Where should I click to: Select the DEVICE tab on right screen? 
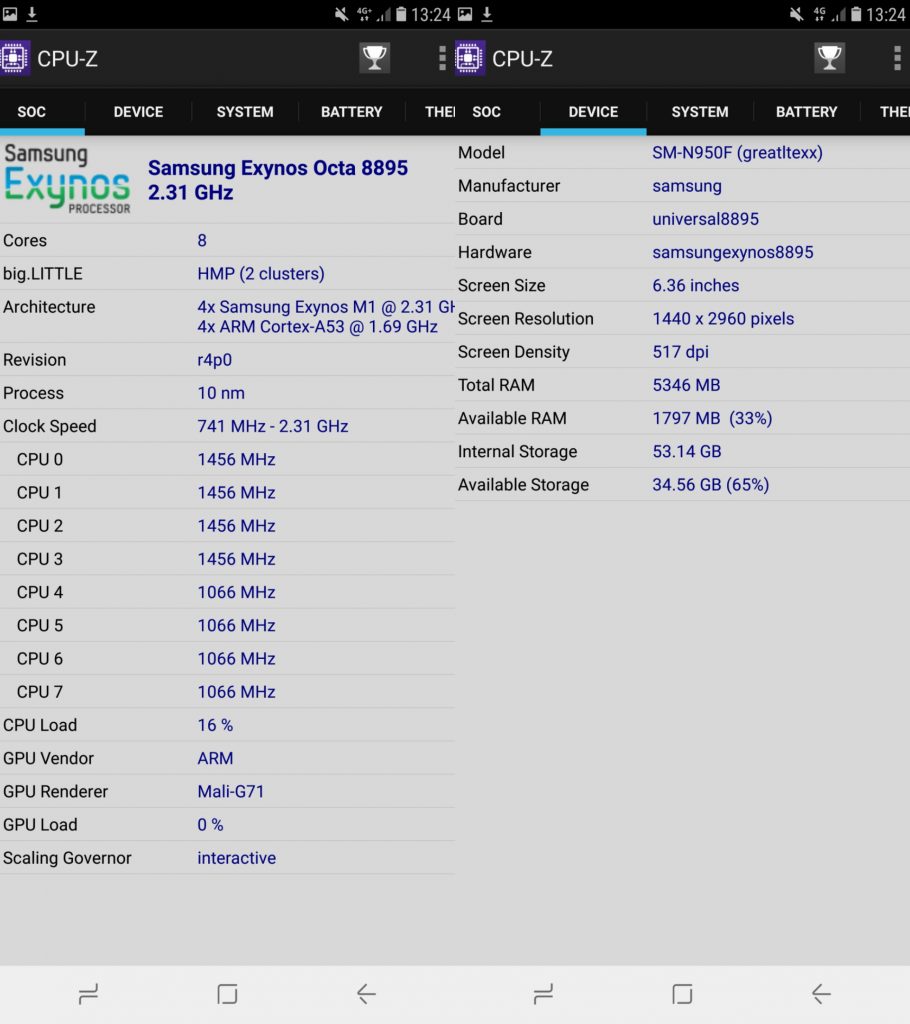coord(593,112)
